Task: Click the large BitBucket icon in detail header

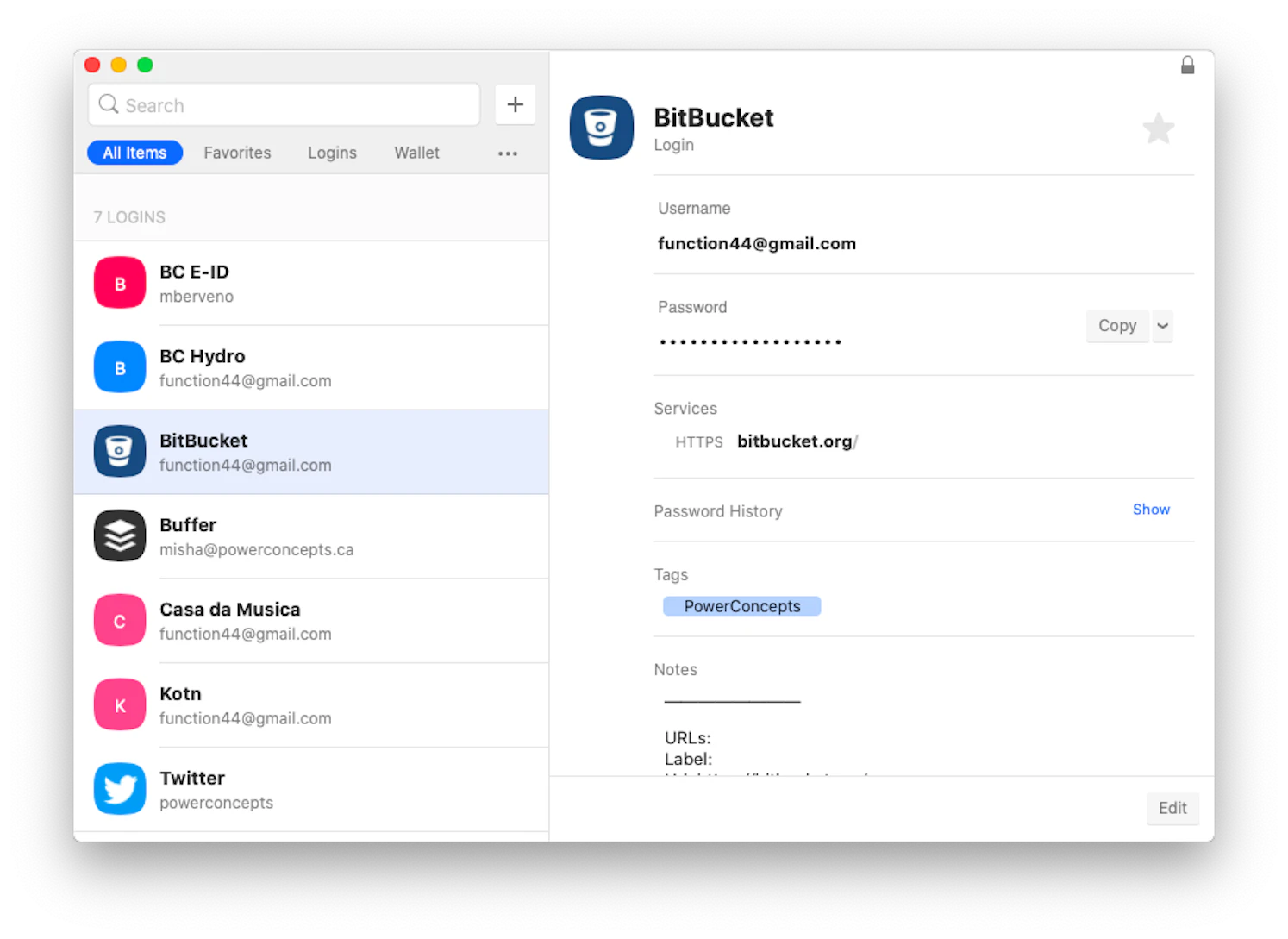Action: coord(602,128)
